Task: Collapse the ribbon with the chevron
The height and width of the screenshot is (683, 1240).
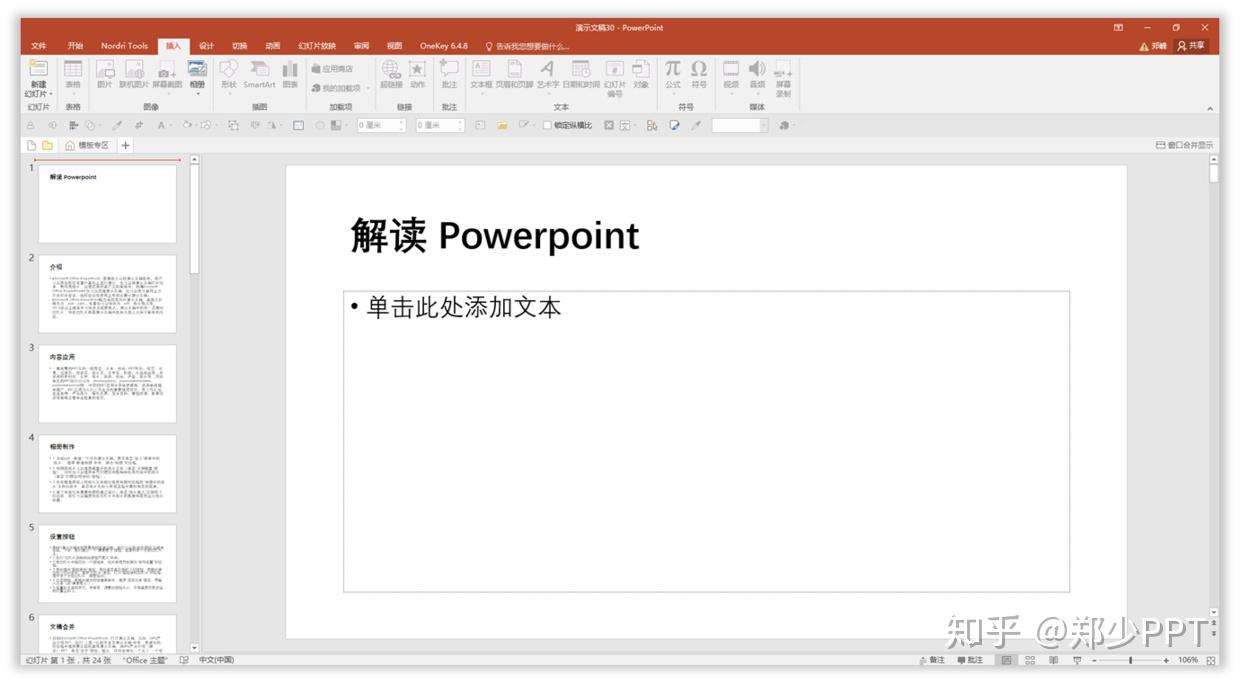Action: [1210, 108]
